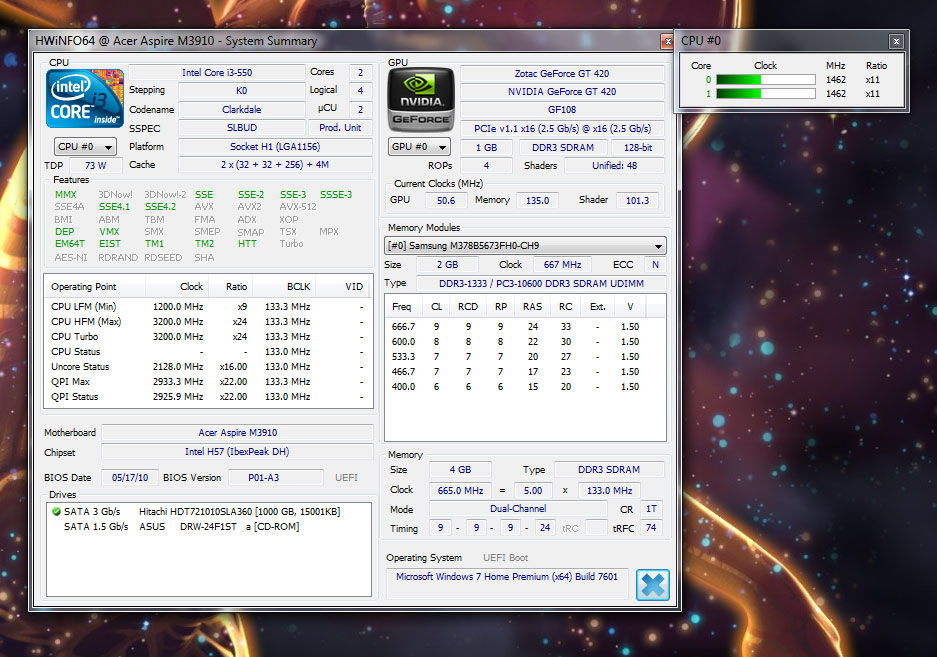Viewport: 937px width, 657px height.
Task: Click the 128-bit GPU memory bus value
Action: click(638, 148)
